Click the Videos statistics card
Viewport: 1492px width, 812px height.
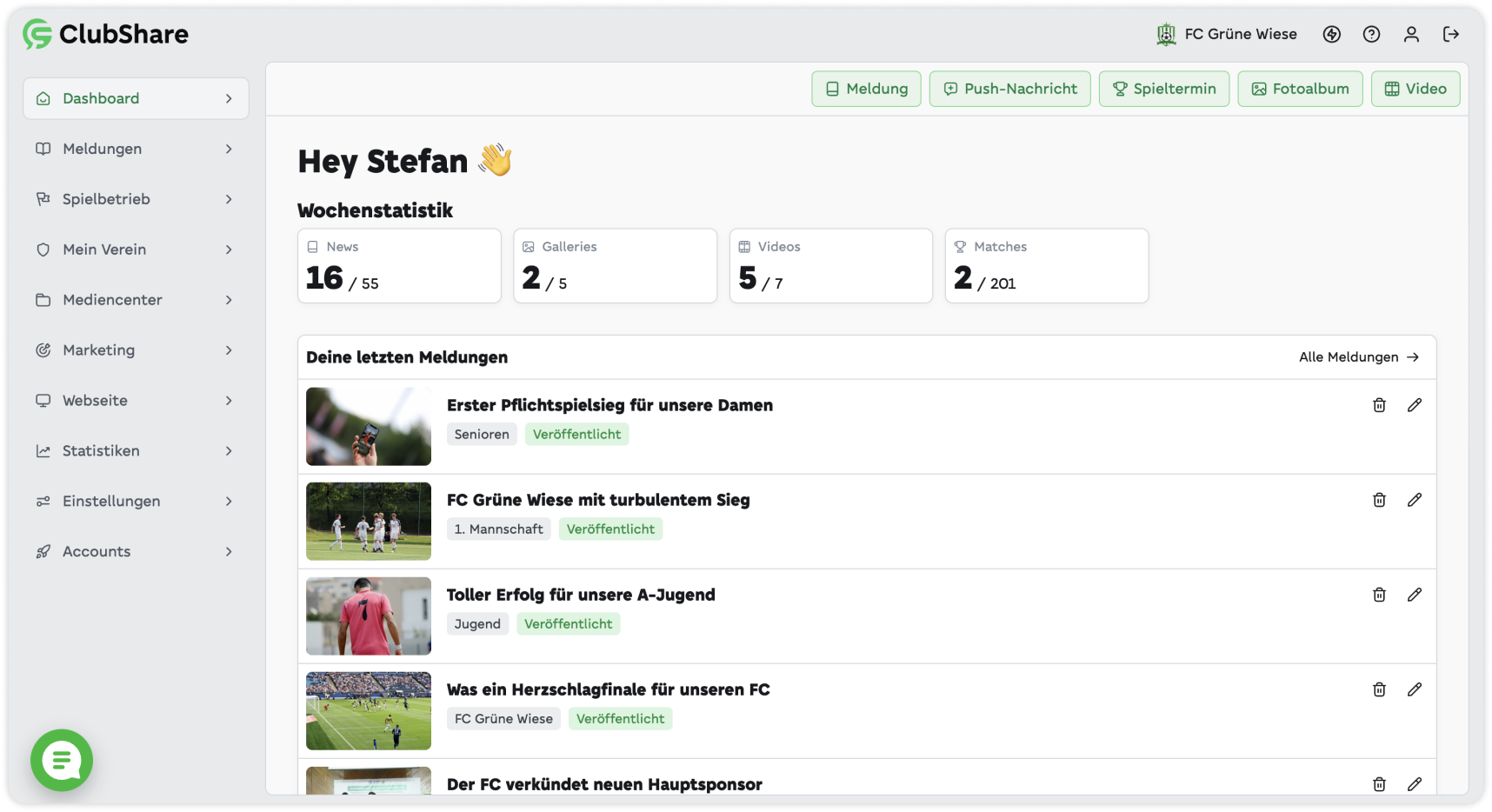click(830, 266)
